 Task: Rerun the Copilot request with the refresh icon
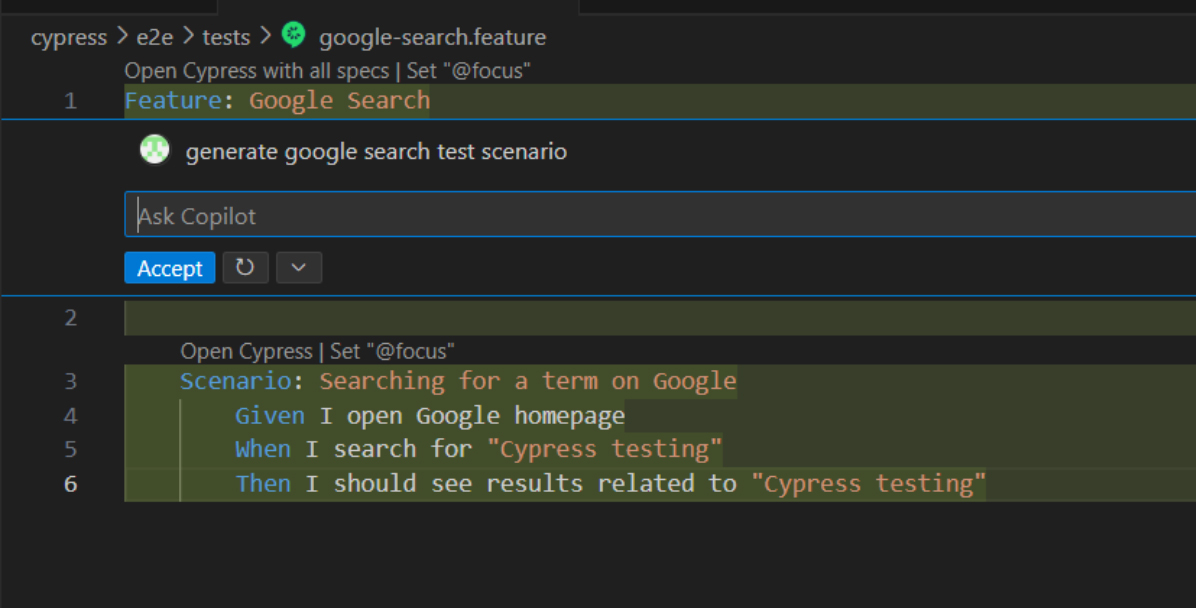[x=245, y=268]
